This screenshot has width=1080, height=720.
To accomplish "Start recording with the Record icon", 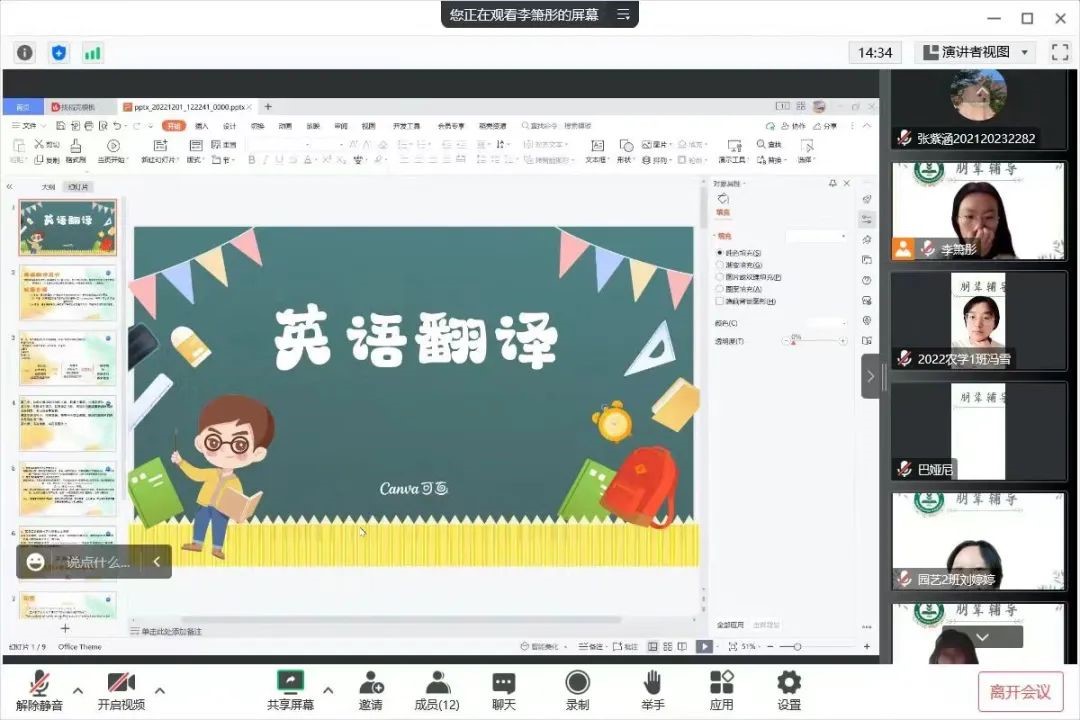I will pos(577,683).
